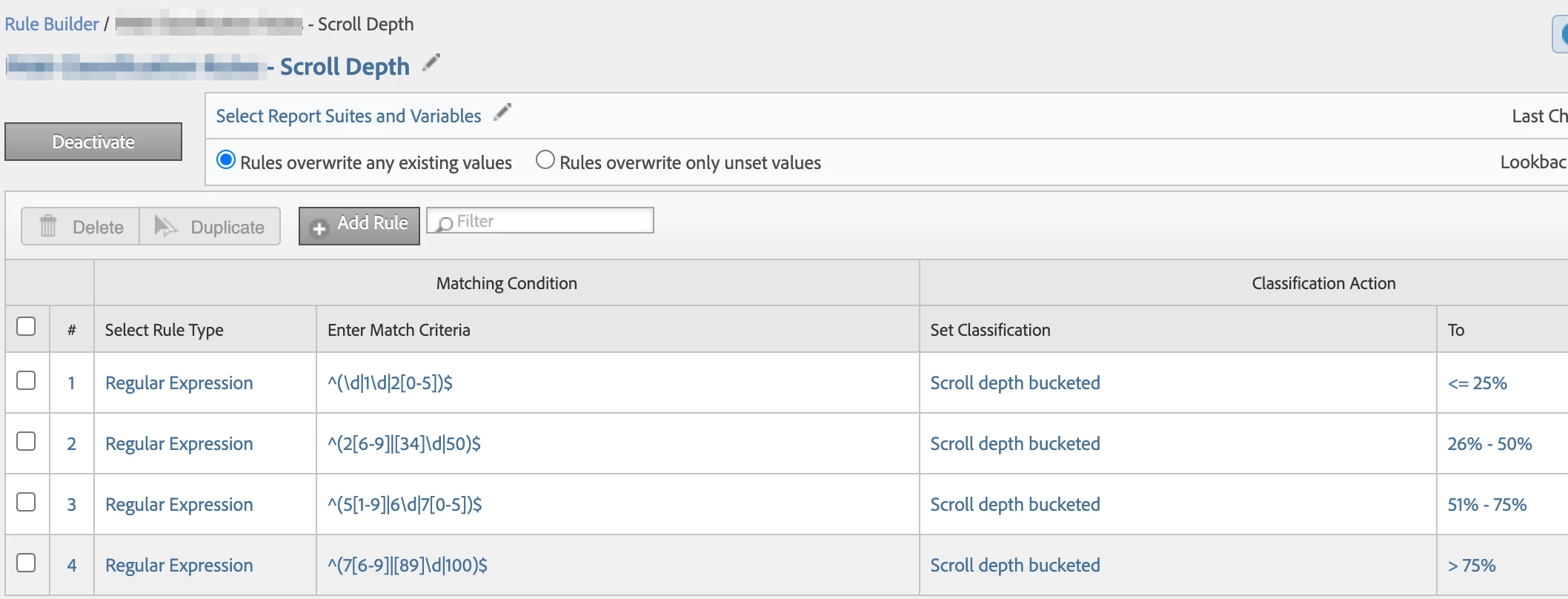
Task: Click pencil icon beside Scroll Depth title
Action: tap(431, 63)
